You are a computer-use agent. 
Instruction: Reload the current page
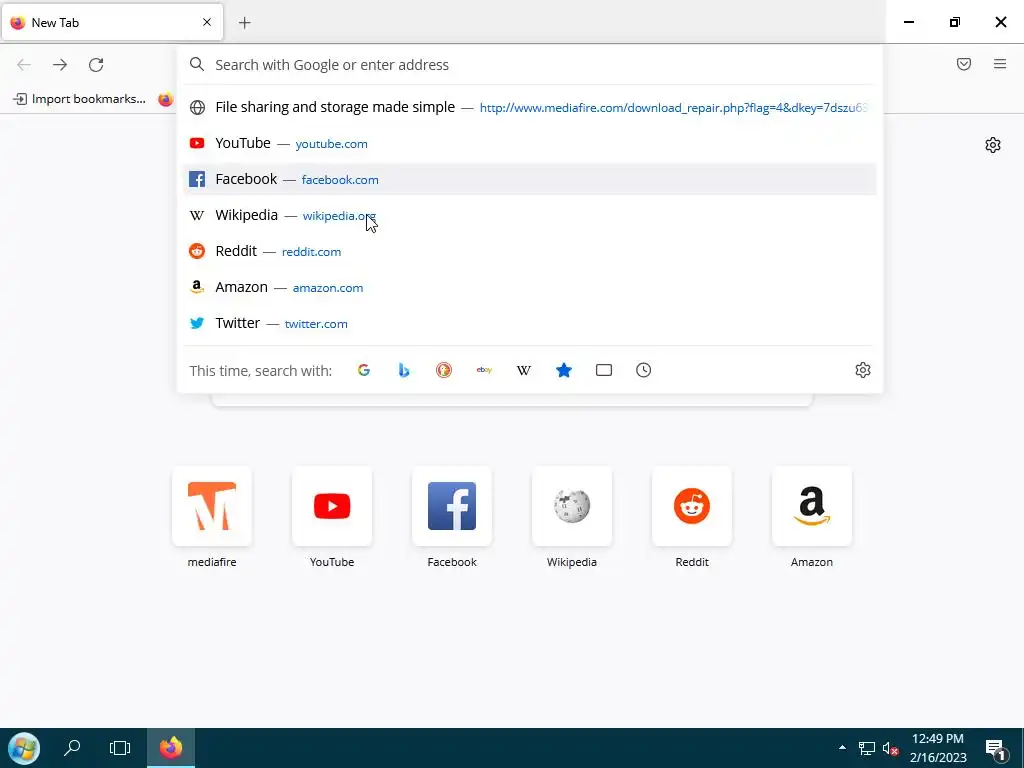tap(96, 65)
